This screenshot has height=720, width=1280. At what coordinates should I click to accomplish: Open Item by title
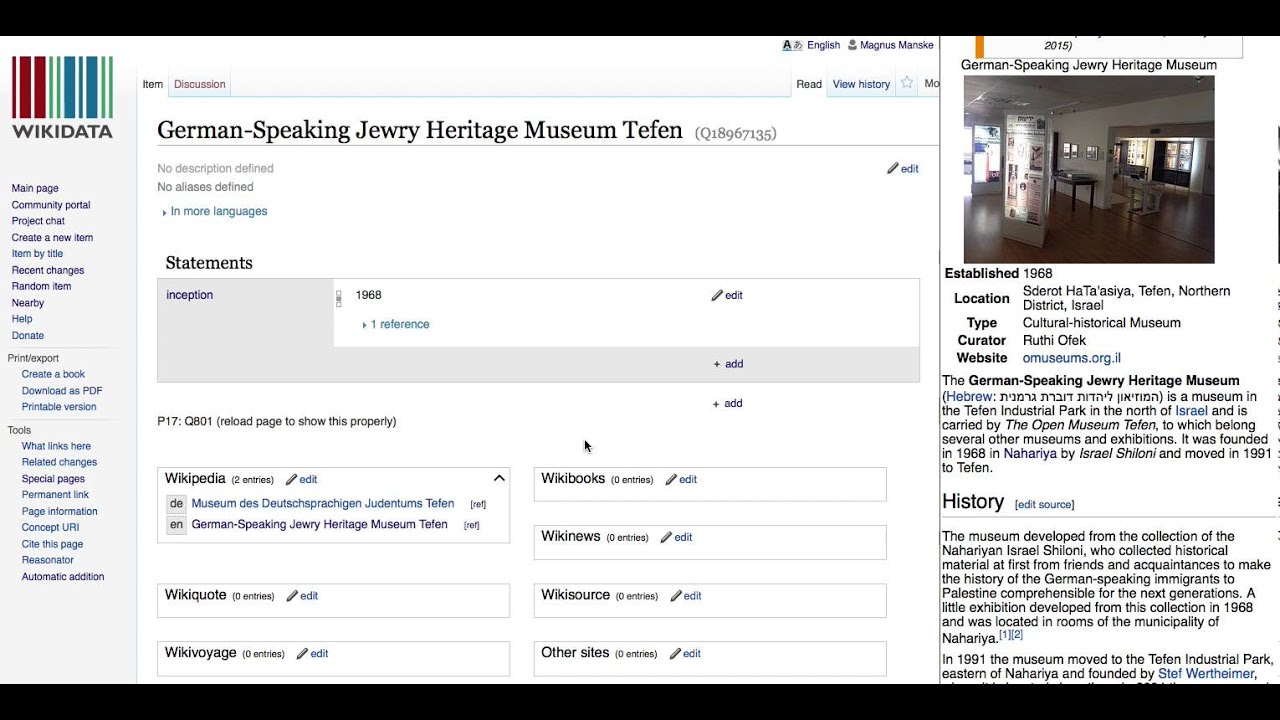(37, 254)
